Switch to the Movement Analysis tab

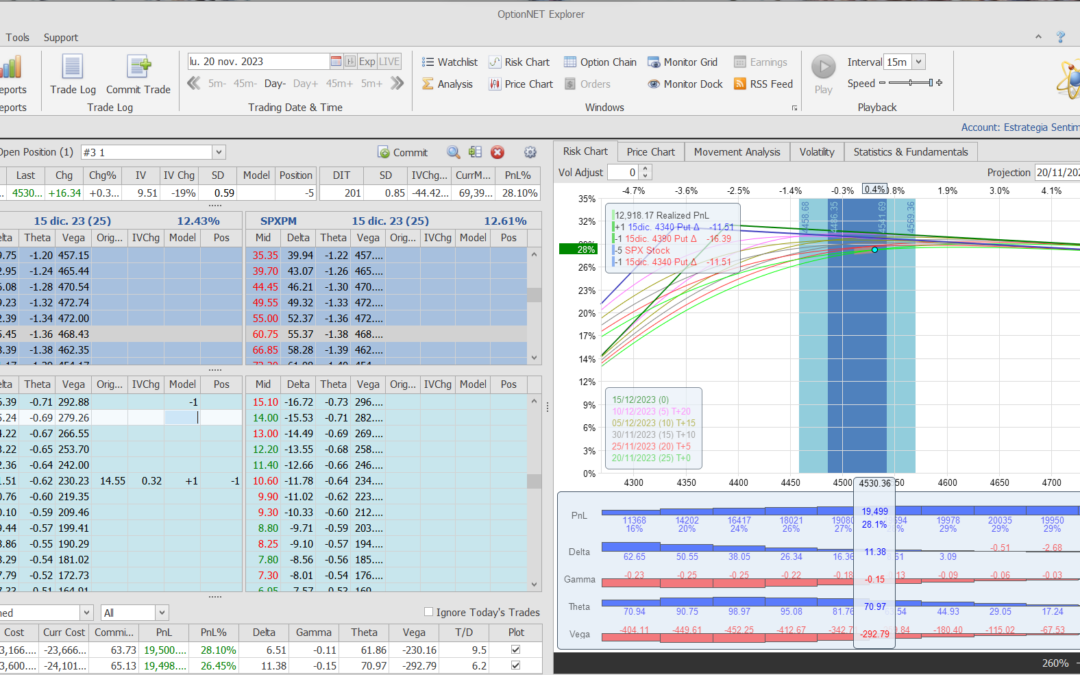pos(737,152)
